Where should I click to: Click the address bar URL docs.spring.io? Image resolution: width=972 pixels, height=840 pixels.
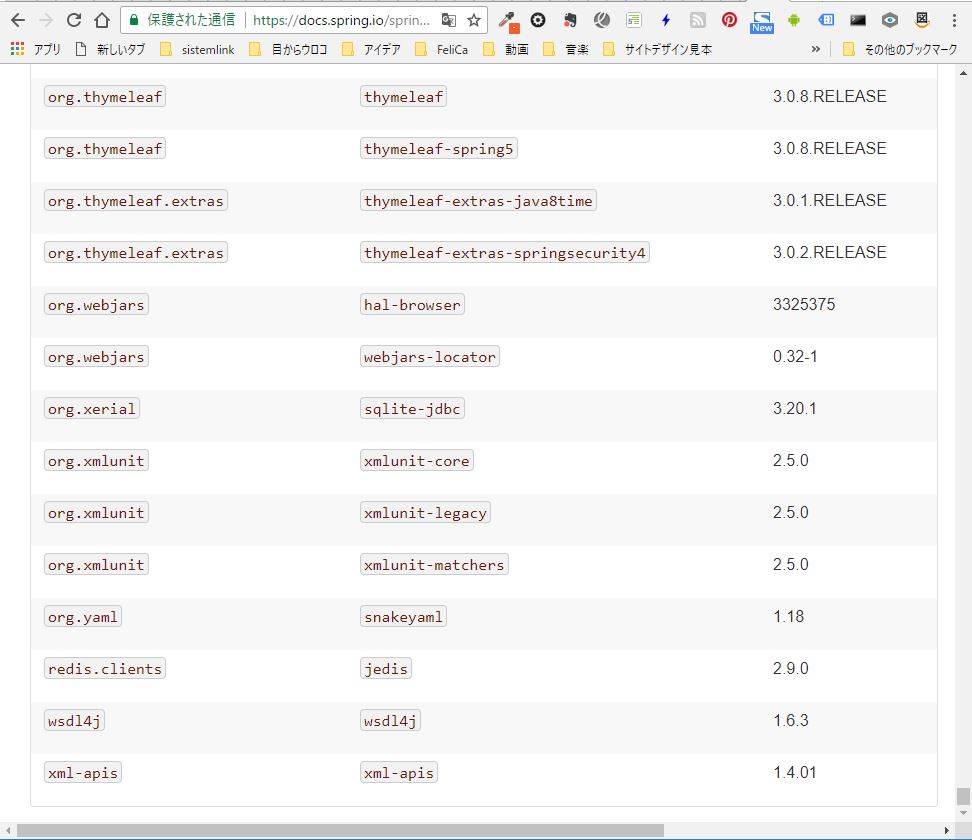[x=341, y=20]
